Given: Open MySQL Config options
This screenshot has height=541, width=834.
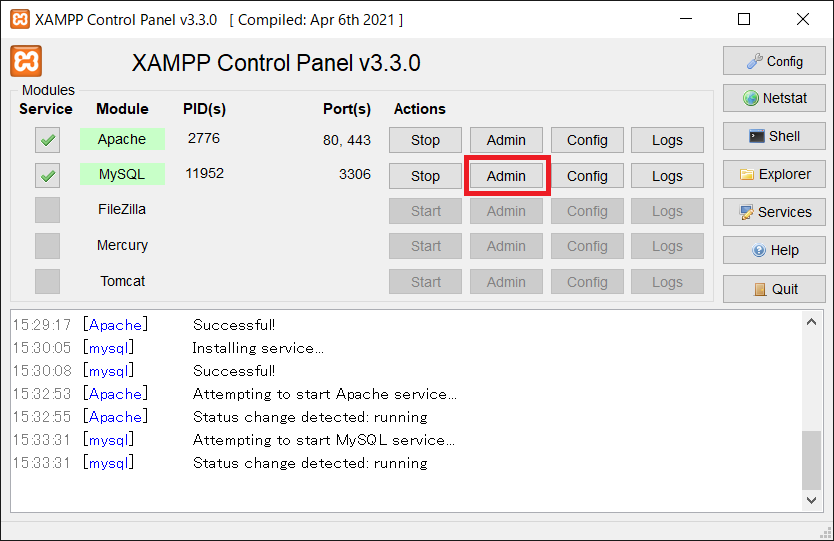Looking at the screenshot, I should (x=587, y=176).
